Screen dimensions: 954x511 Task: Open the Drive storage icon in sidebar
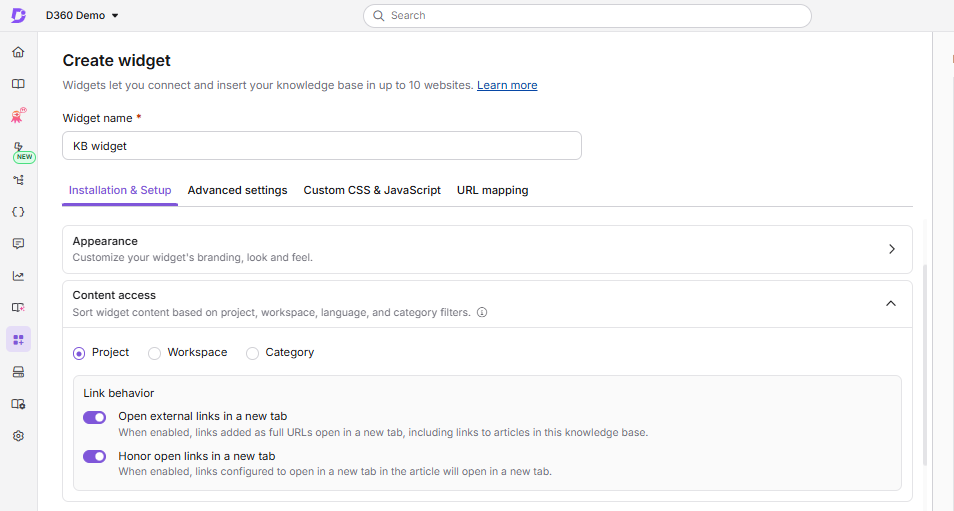click(x=18, y=372)
